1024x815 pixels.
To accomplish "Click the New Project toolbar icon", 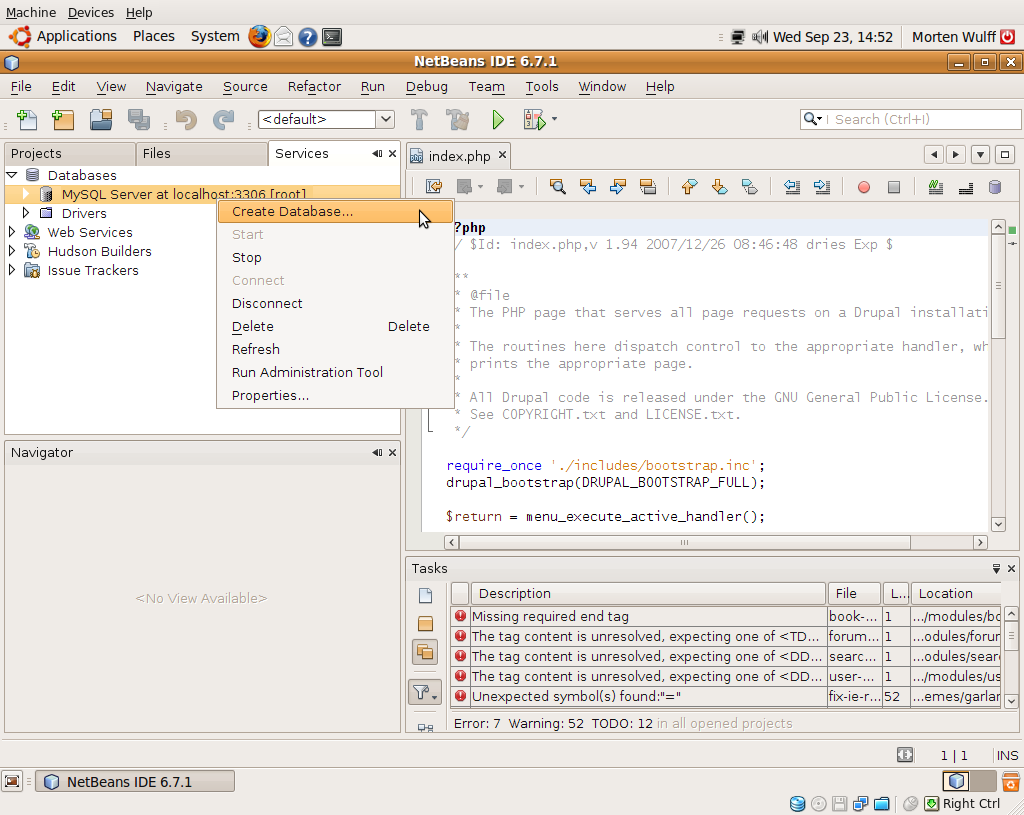I will 63,120.
